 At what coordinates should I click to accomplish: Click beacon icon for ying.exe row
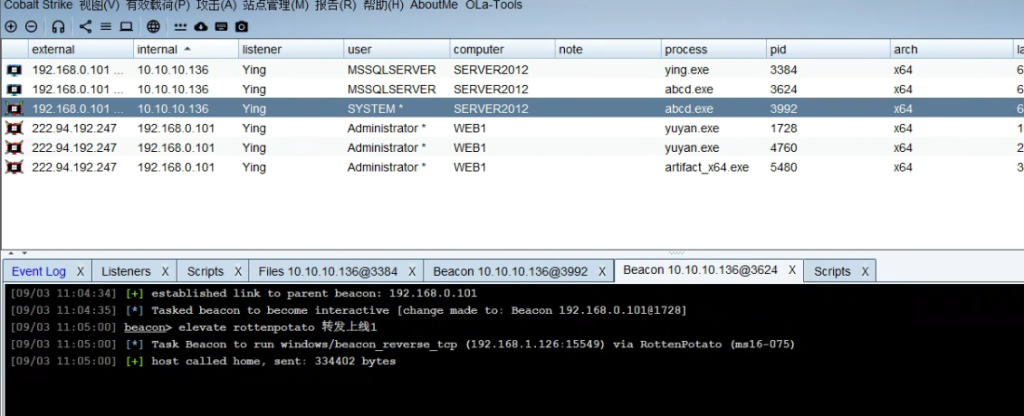click(14, 70)
